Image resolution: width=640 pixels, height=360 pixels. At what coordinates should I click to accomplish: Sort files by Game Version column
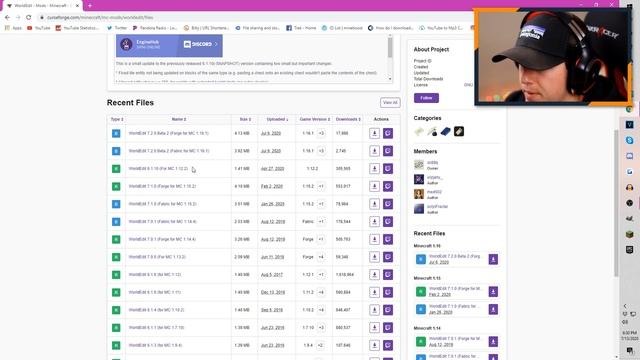(315, 119)
